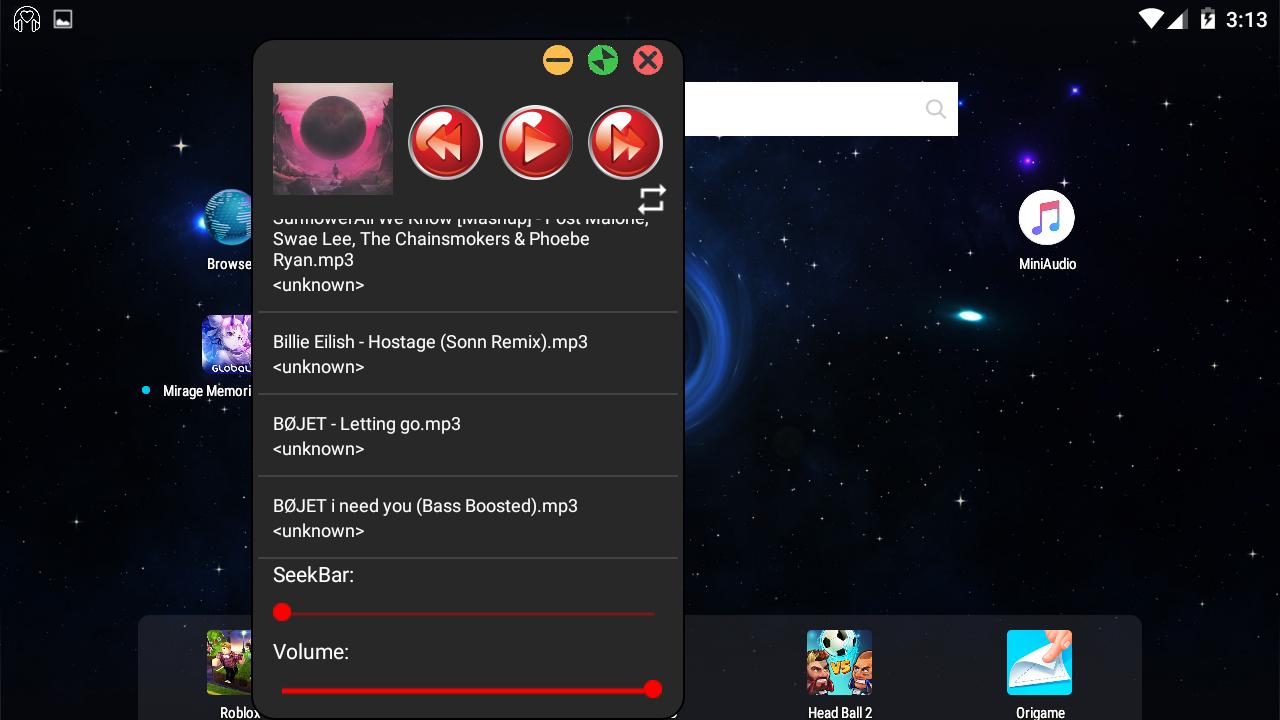Click the SeekBar slider handle
Screen dimensions: 1280x720
coord(282,612)
